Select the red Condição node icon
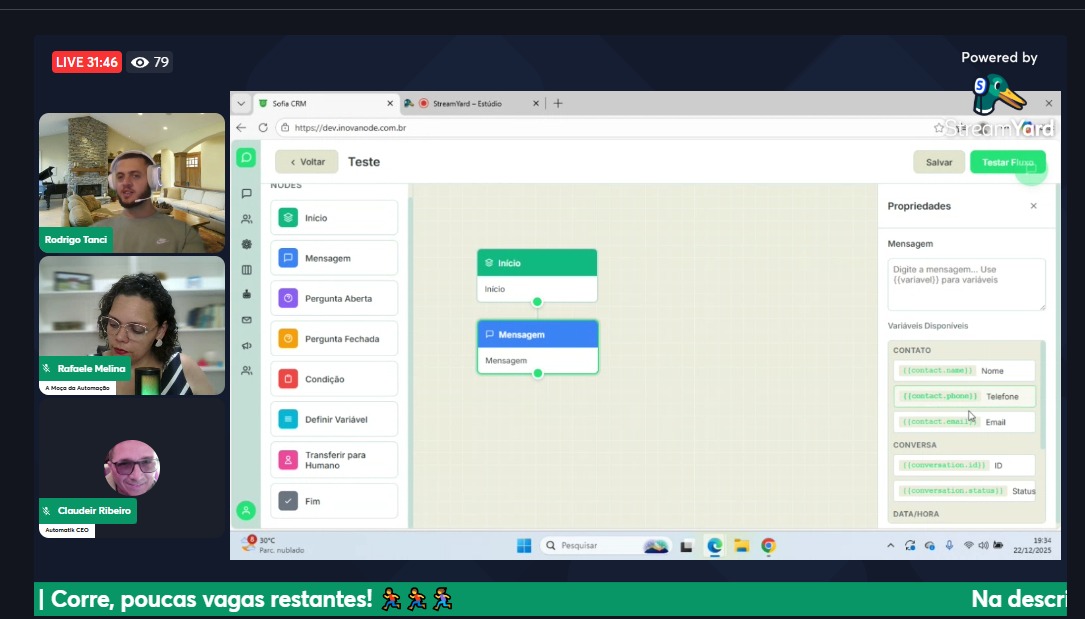 click(x=288, y=379)
